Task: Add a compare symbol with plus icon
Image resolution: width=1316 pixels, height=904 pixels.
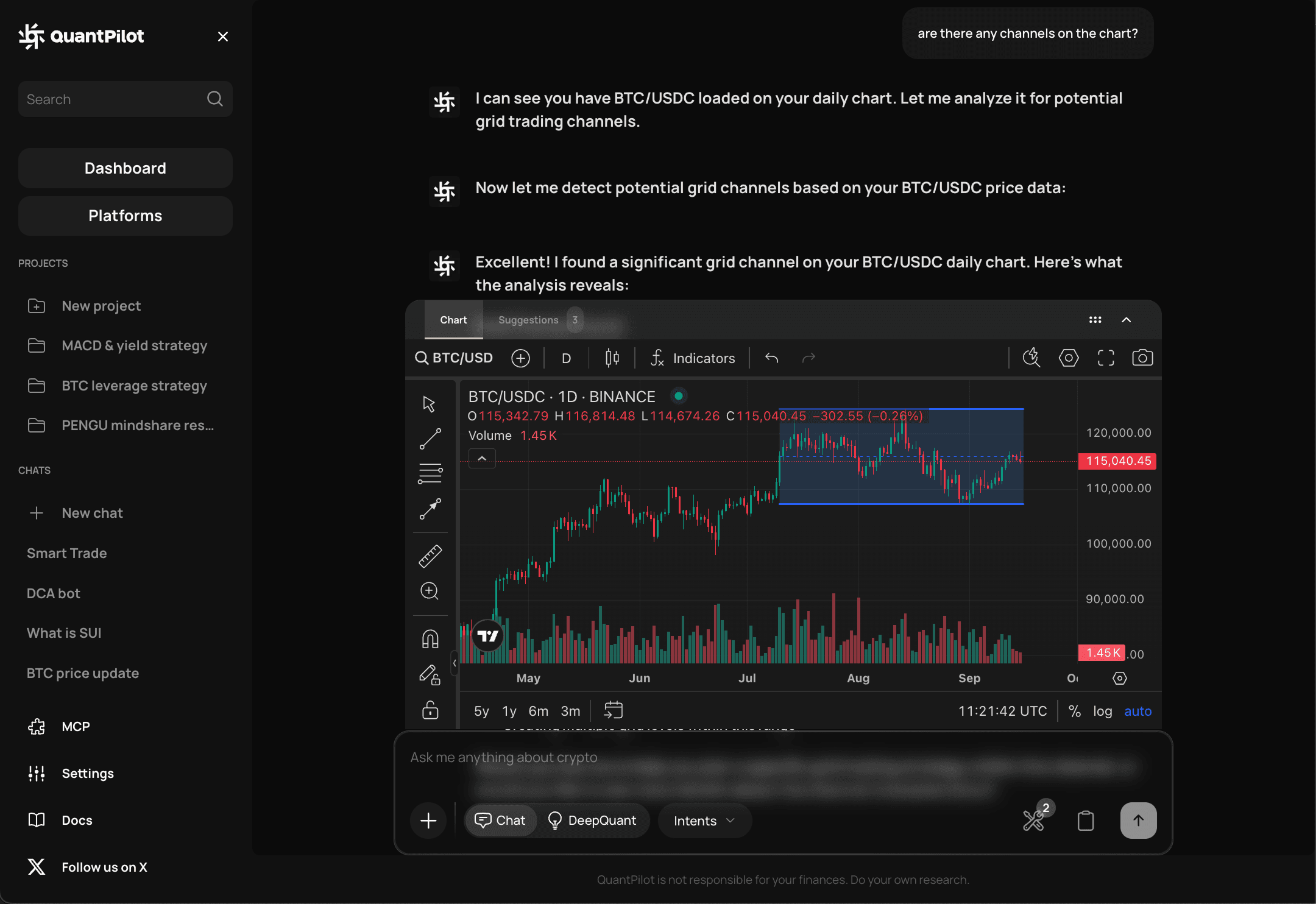Action: [521, 358]
